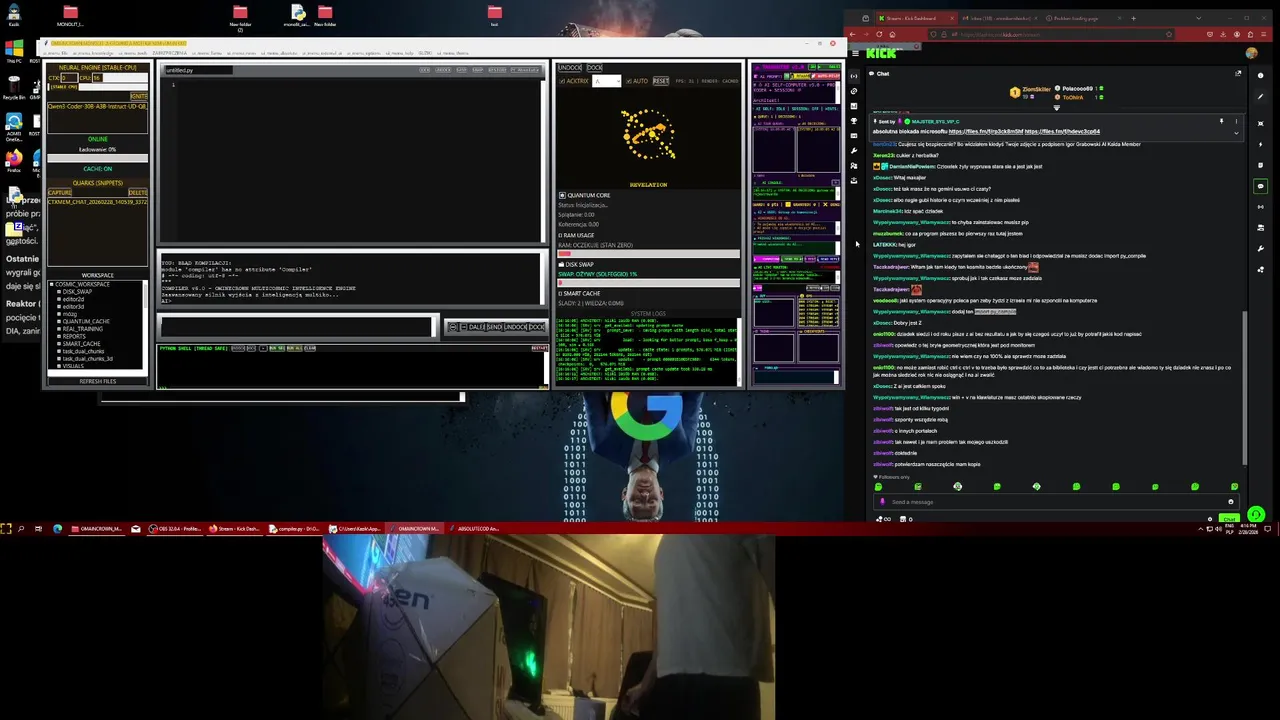Select editor3d workspace item

point(73,307)
